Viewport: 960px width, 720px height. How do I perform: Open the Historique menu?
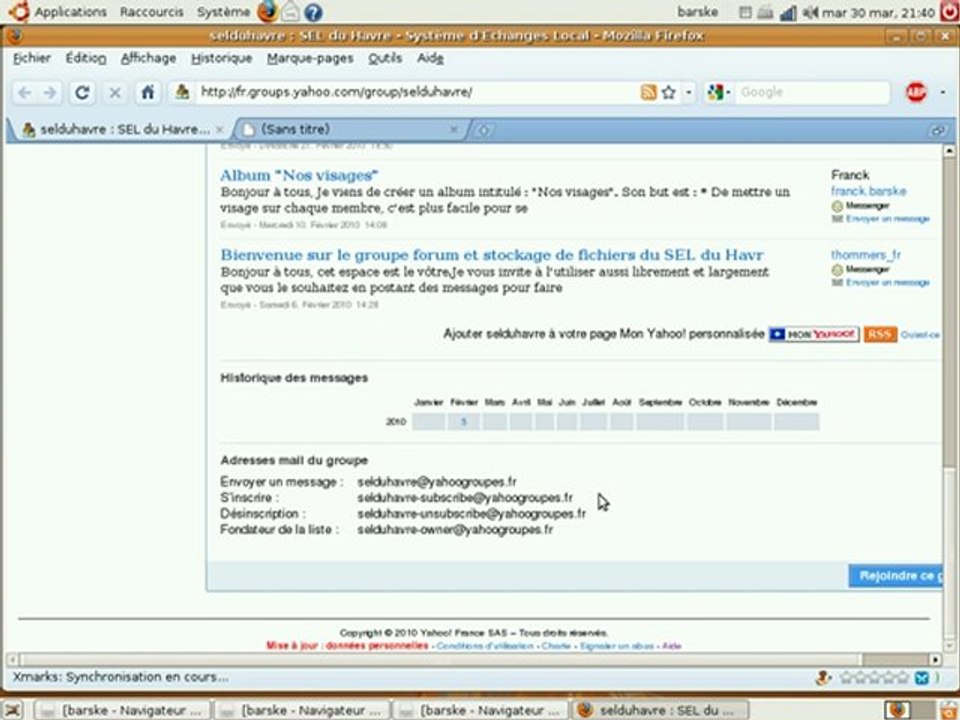(x=222, y=58)
